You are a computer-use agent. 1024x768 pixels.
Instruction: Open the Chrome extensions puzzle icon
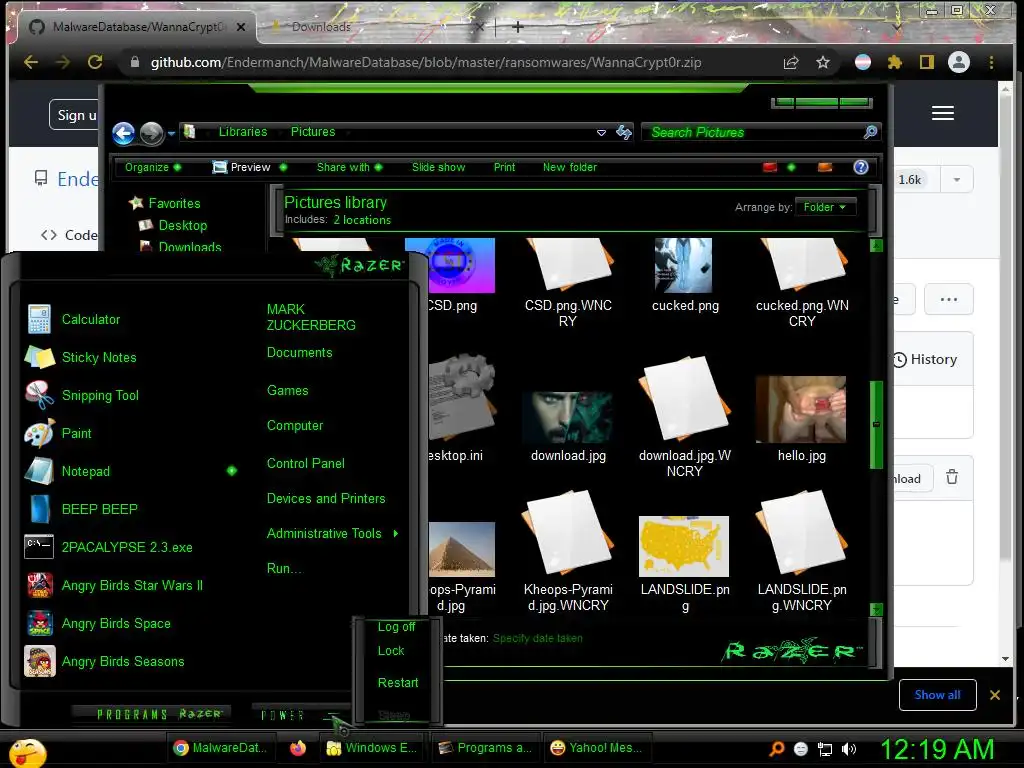coord(894,62)
